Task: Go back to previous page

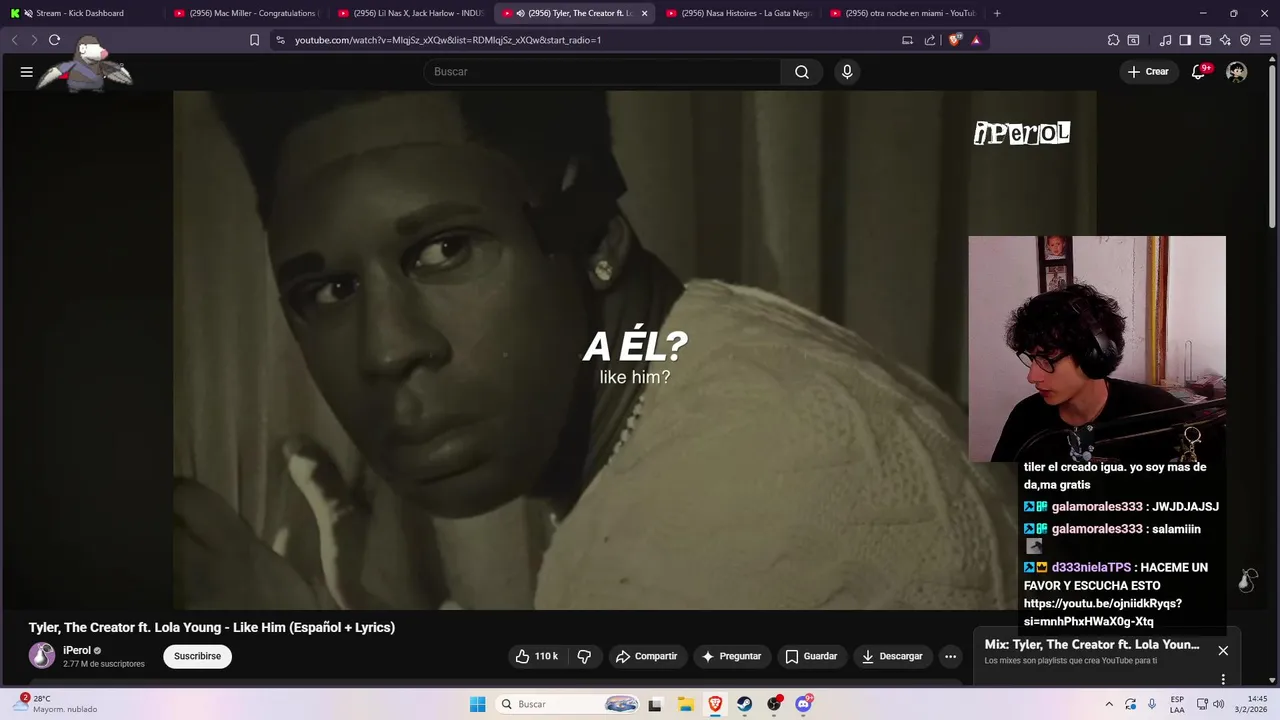Action: coord(14,40)
